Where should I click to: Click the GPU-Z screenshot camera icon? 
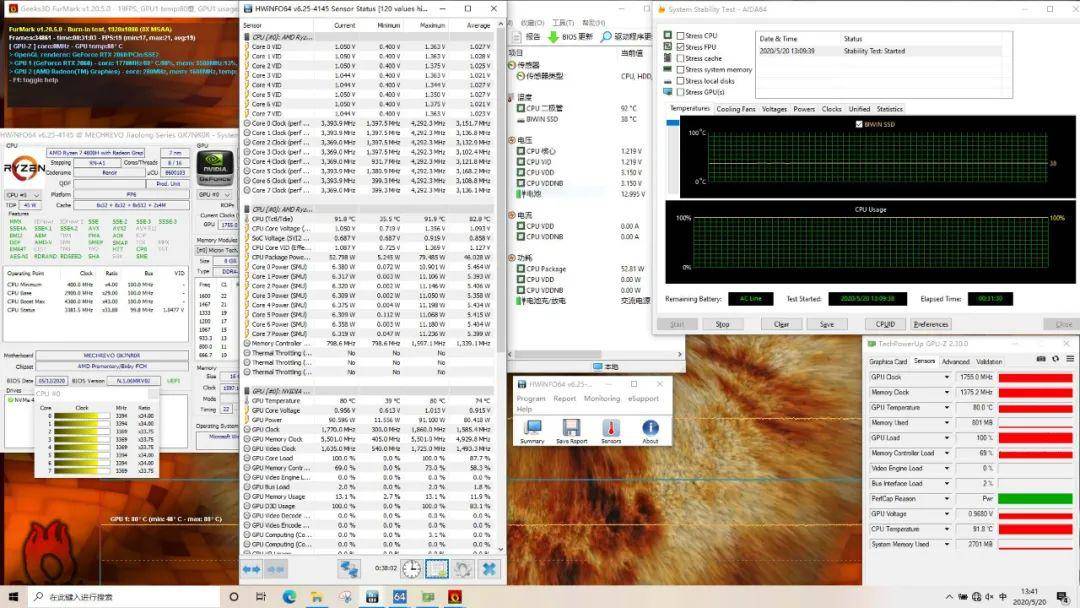pyautogui.click(x=1041, y=359)
